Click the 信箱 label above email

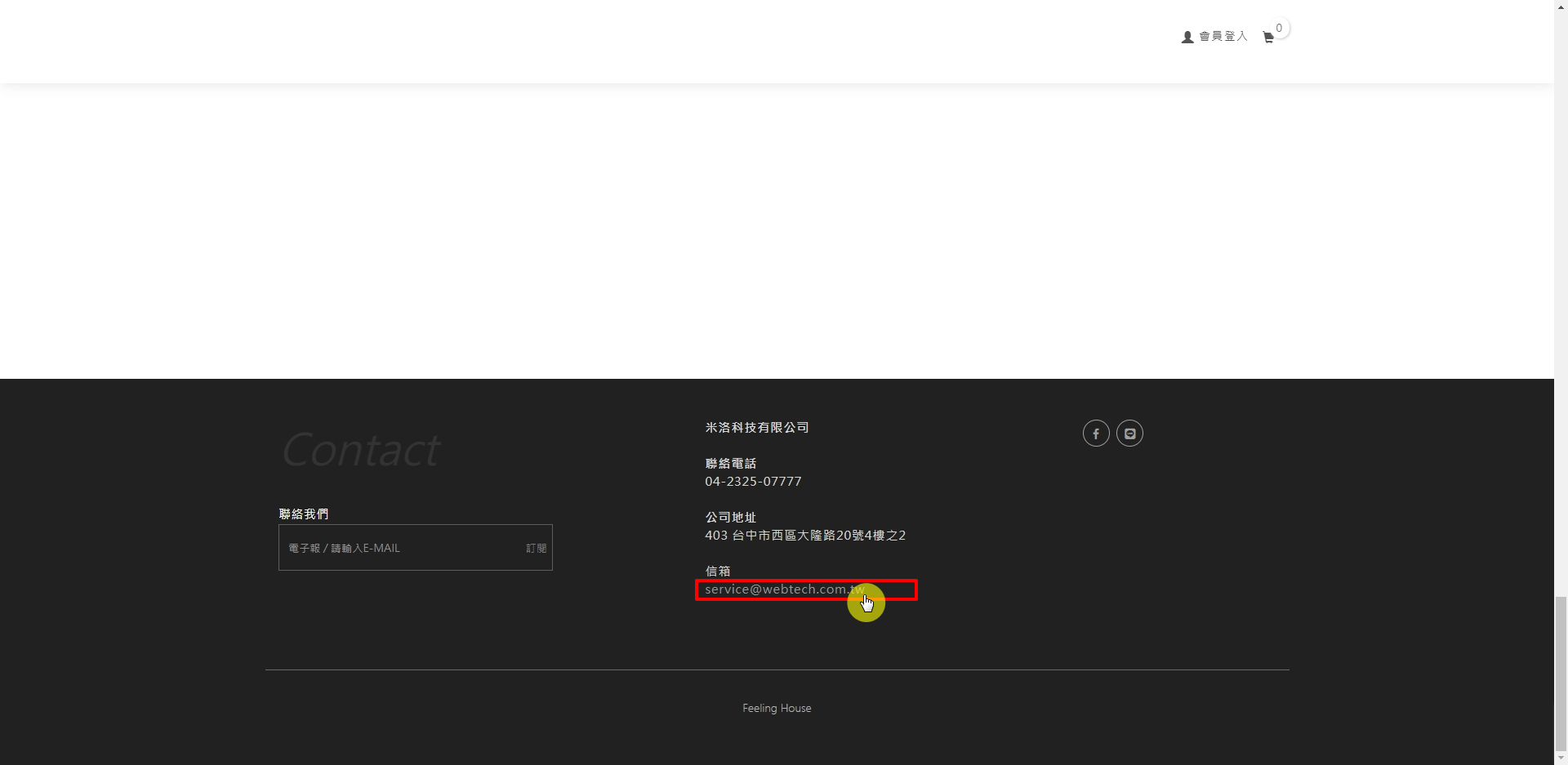click(x=718, y=572)
